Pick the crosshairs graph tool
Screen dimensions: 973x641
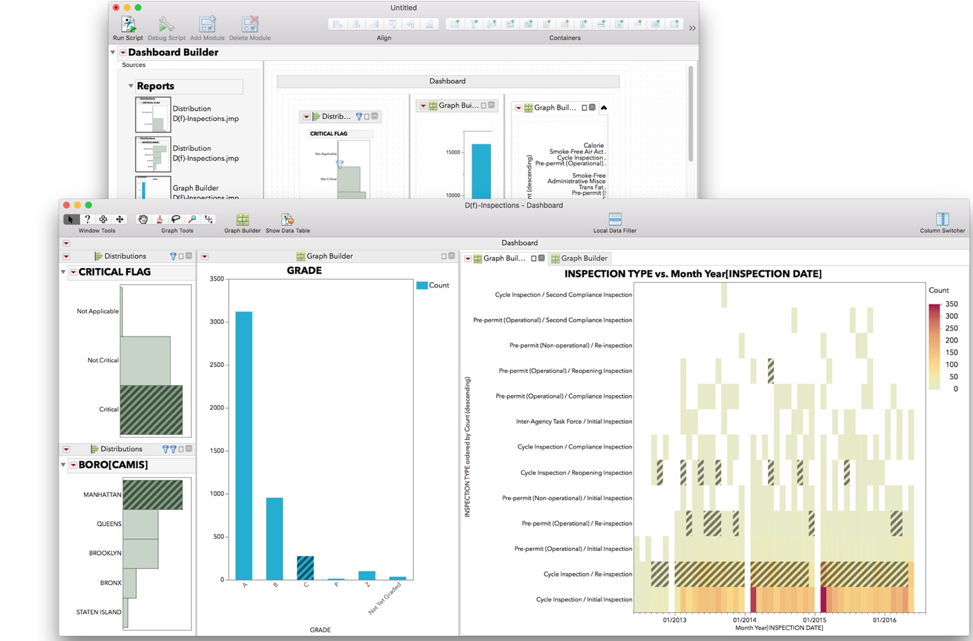click(x=209, y=220)
